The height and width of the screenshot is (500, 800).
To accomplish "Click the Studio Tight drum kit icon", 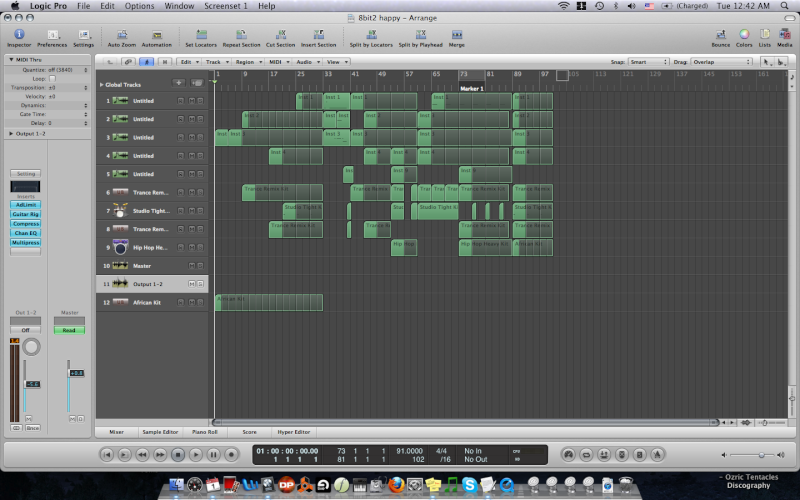I will click(x=120, y=210).
